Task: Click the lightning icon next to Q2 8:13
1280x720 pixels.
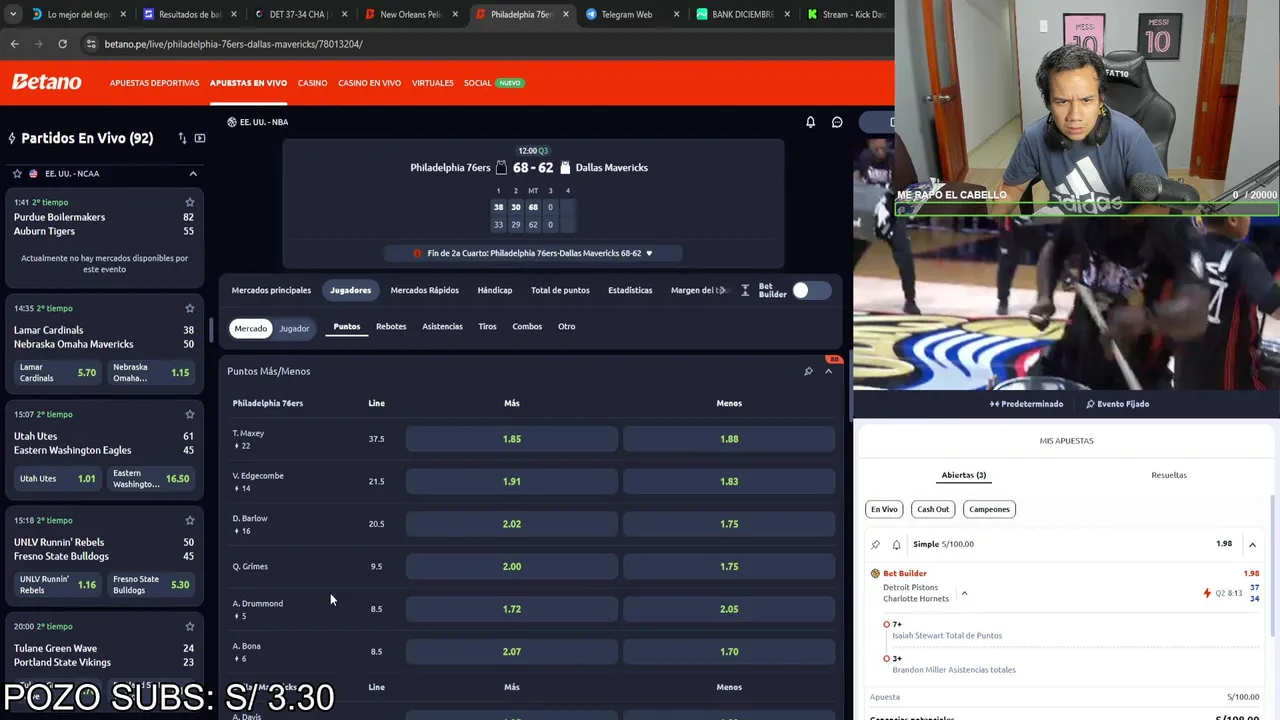Action: (1207, 593)
